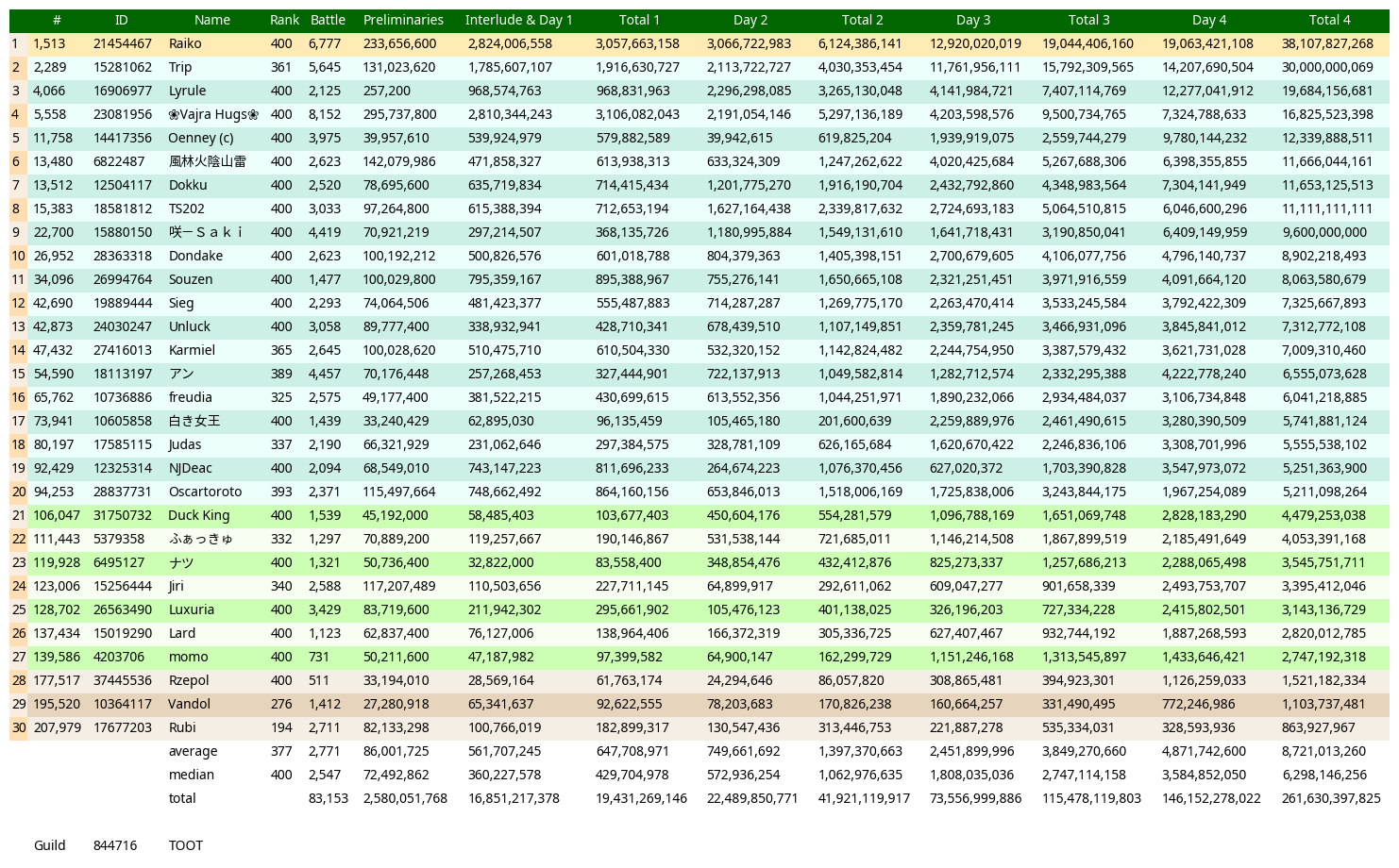The height and width of the screenshot is (868, 1399).
Task: Select the ID column header
Action: [122, 20]
